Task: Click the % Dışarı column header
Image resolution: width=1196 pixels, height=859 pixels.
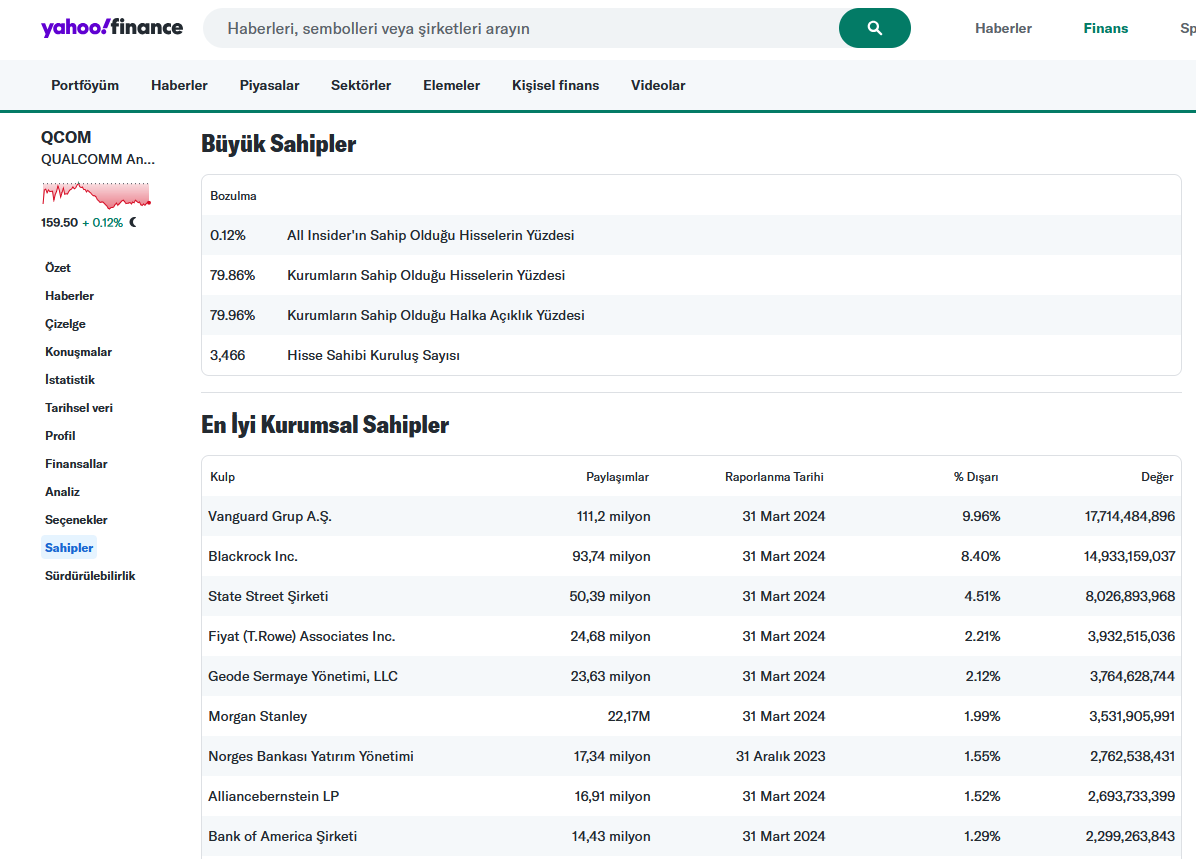Action: tap(976, 477)
